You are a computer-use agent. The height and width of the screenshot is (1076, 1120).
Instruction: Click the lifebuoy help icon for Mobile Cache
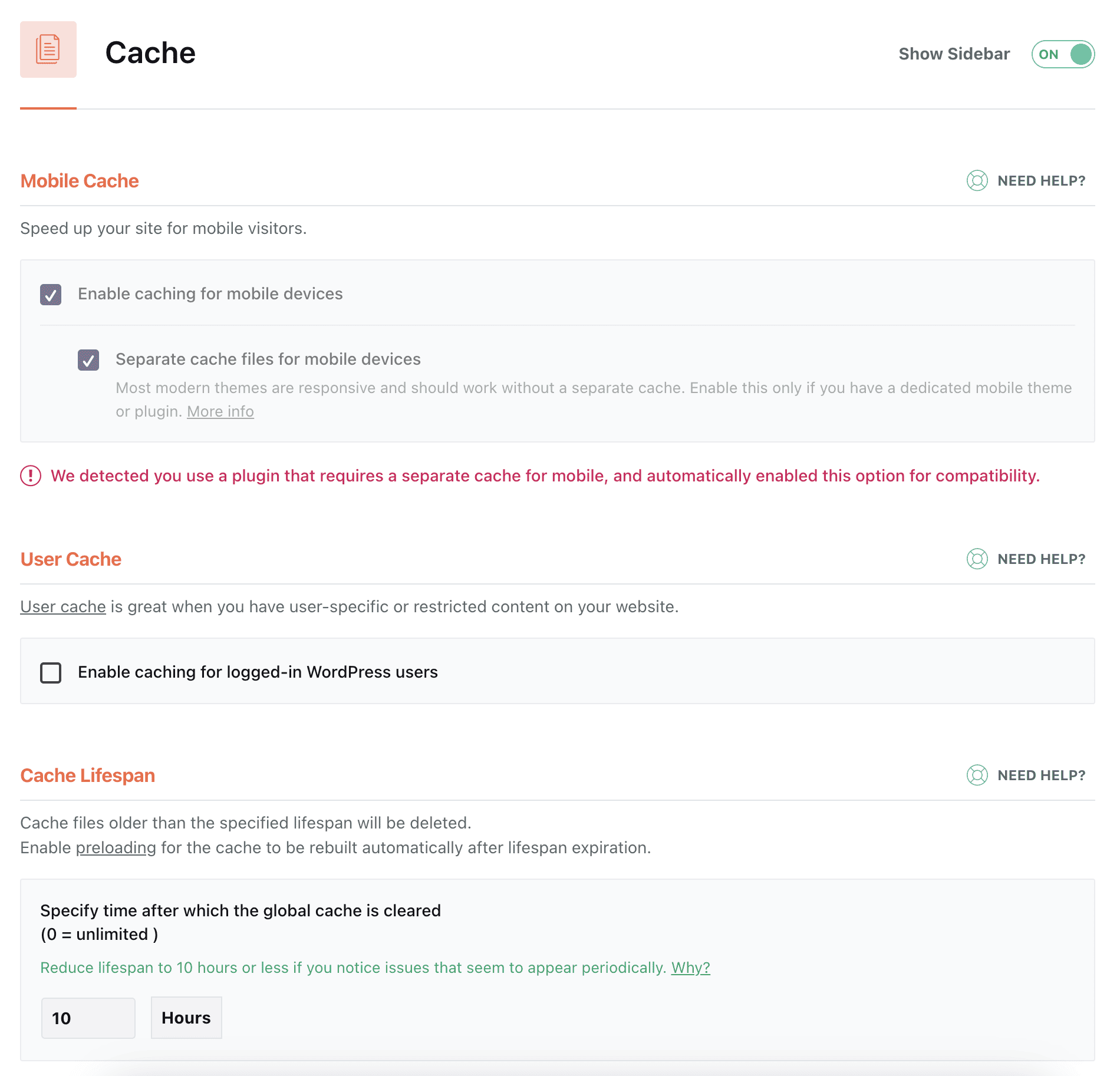(x=977, y=181)
